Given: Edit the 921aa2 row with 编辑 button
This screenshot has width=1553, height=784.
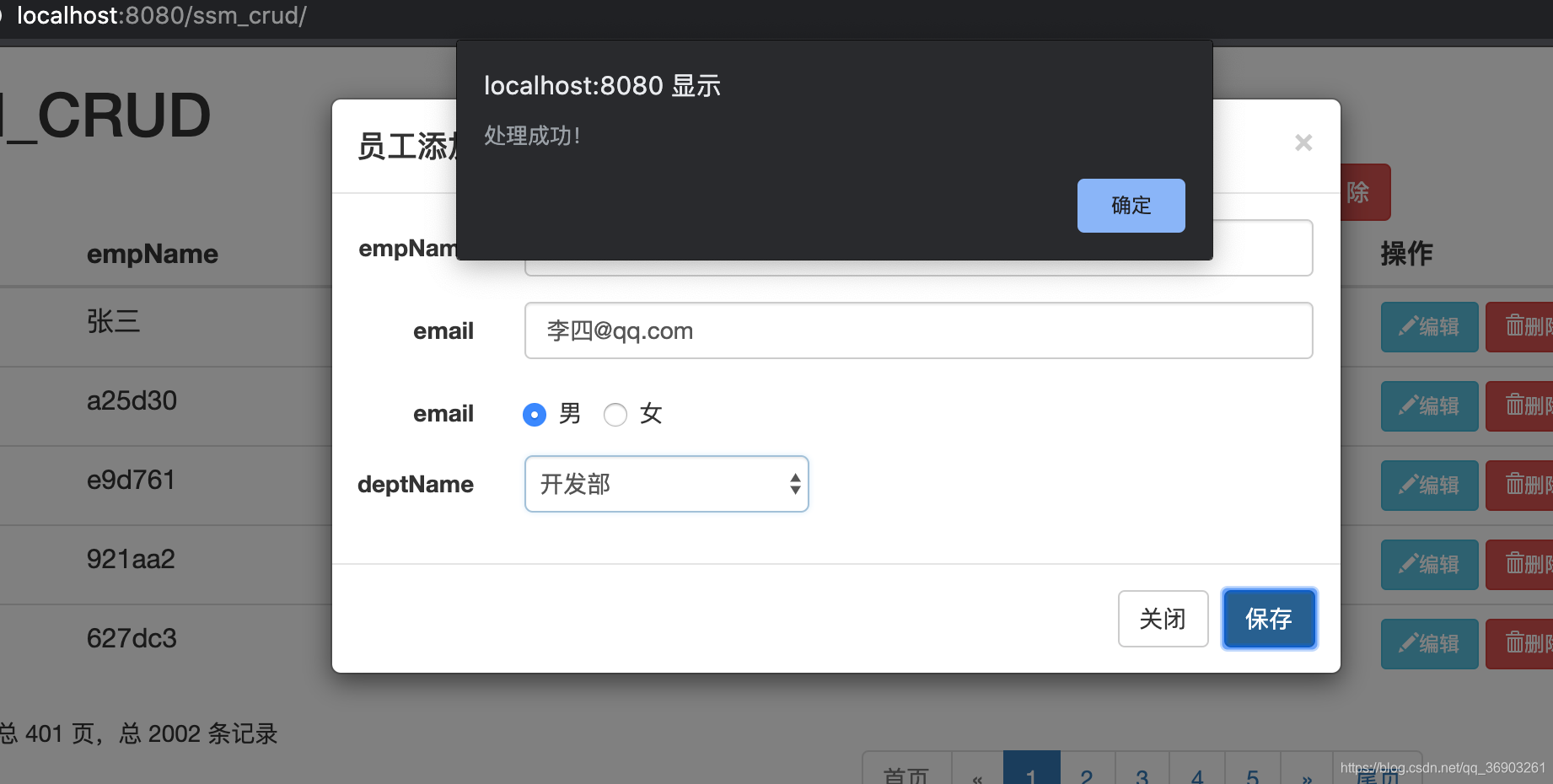Looking at the screenshot, I should point(1429,565).
